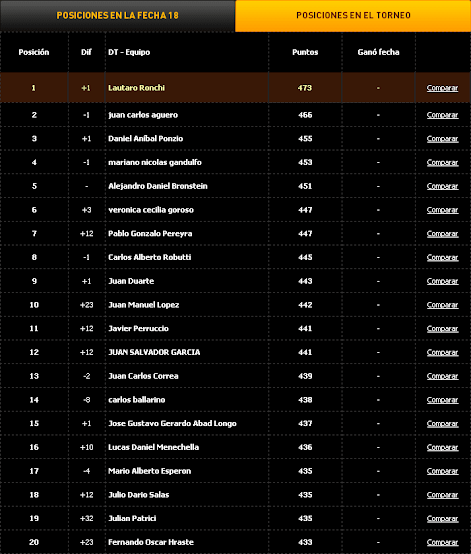The width and height of the screenshot is (471, 554).
Task: Select Javier Perruccio name
Action: coord(138,329)
